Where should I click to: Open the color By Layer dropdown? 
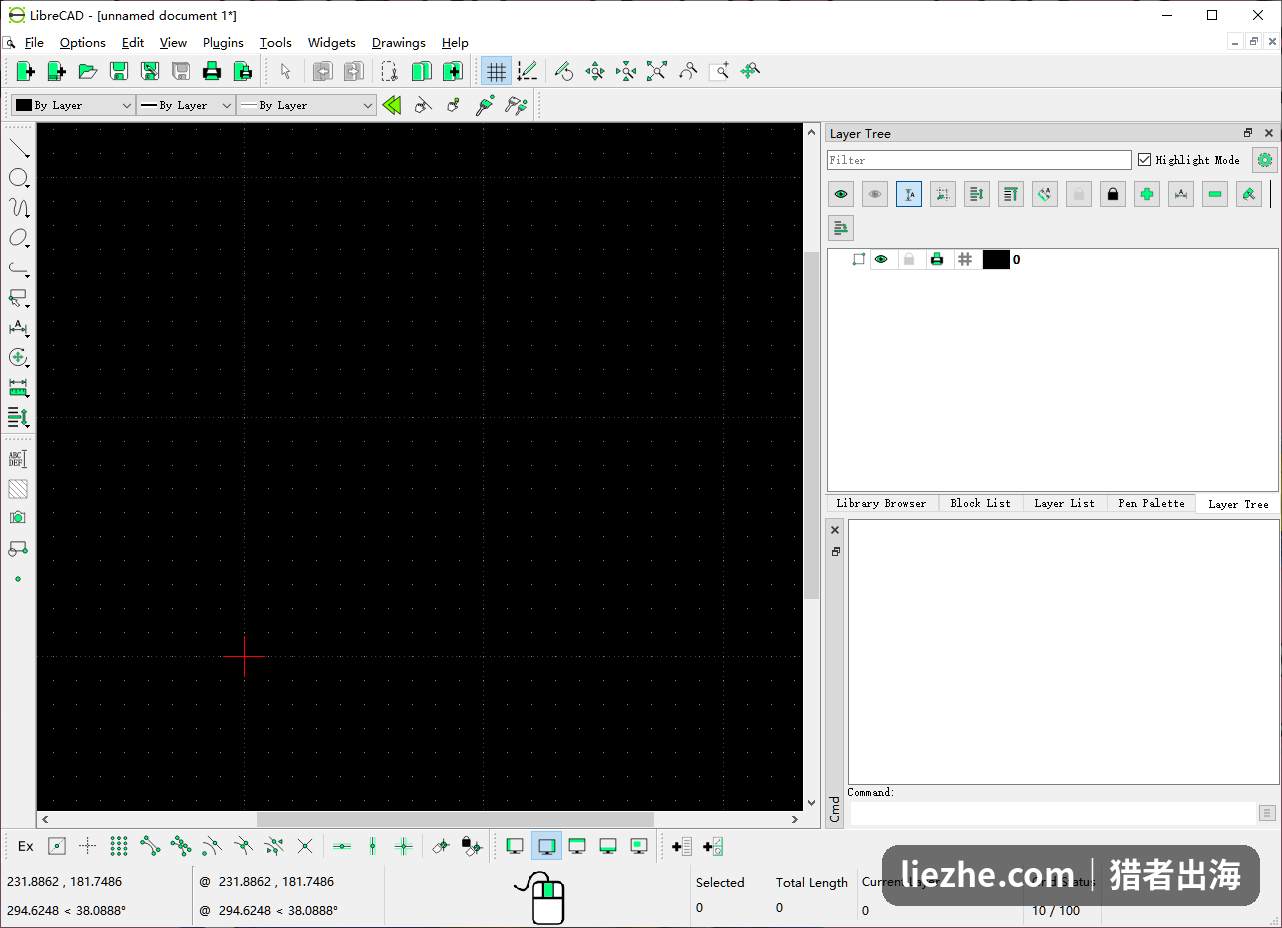coord(73,105)
